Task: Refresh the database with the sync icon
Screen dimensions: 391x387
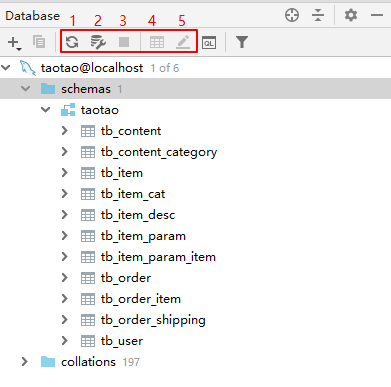Action: click(72, 42)
